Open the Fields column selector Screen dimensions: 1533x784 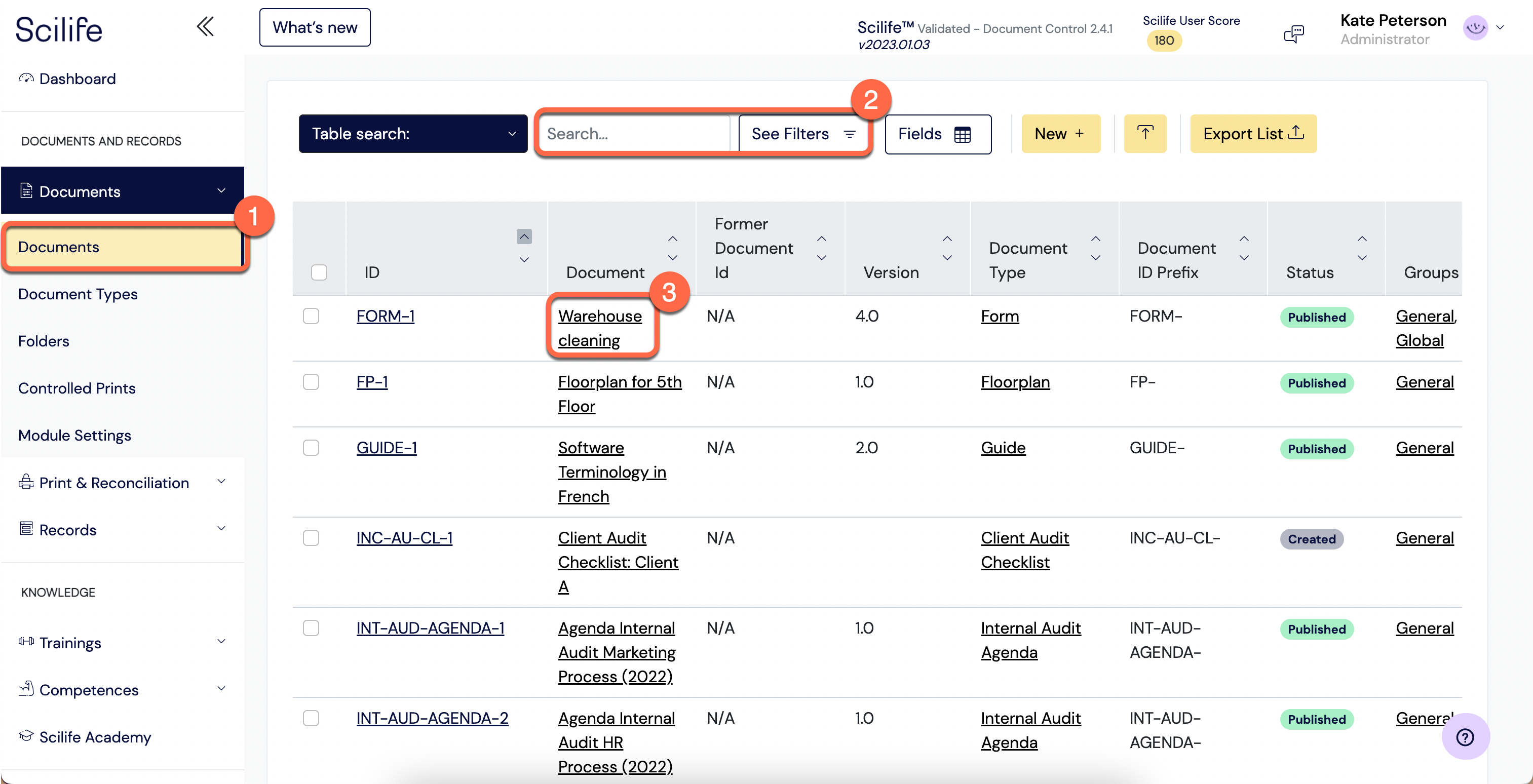938,134
